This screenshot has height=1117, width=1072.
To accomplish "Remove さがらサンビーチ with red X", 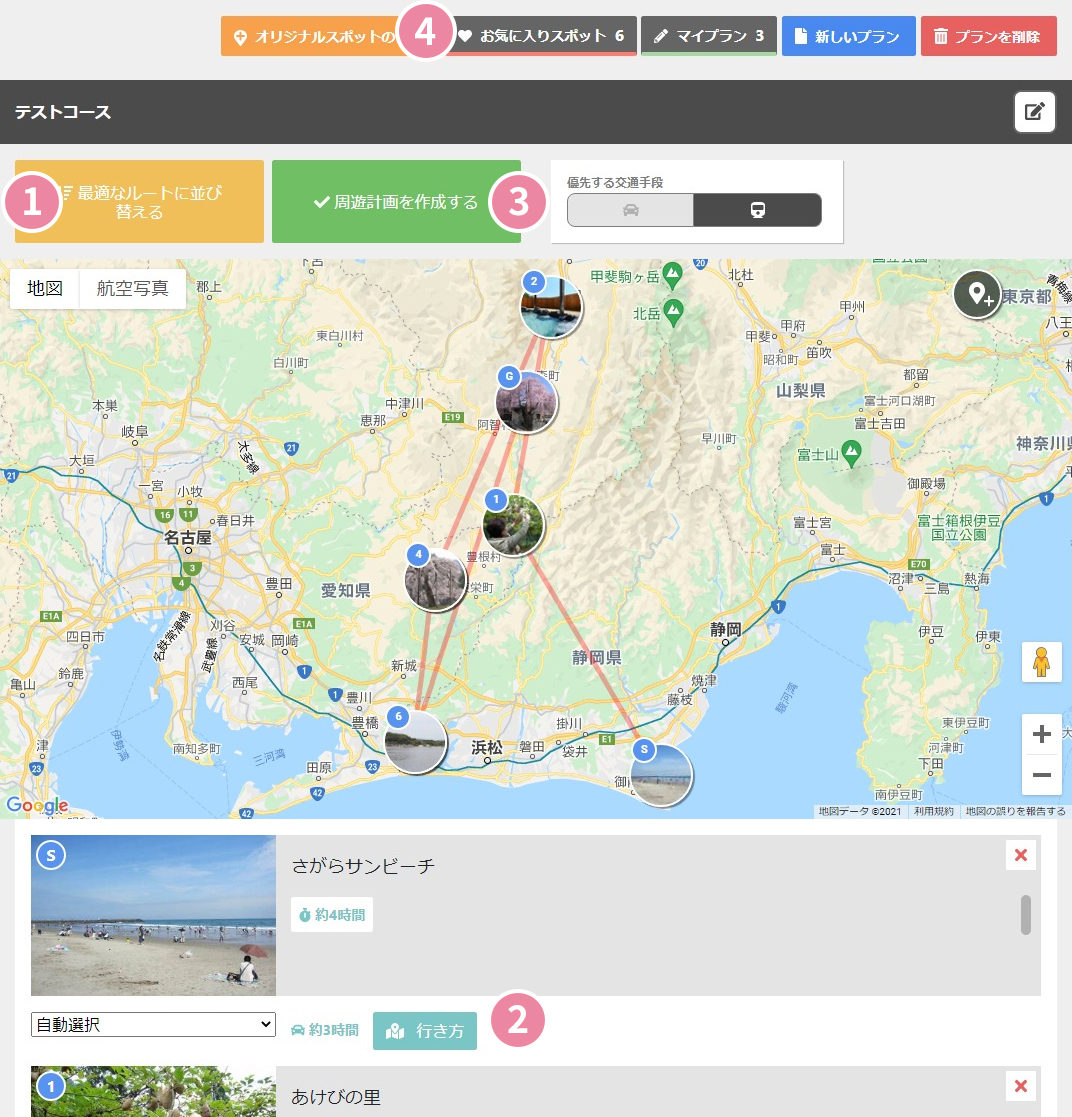I will pos(1020,855).
